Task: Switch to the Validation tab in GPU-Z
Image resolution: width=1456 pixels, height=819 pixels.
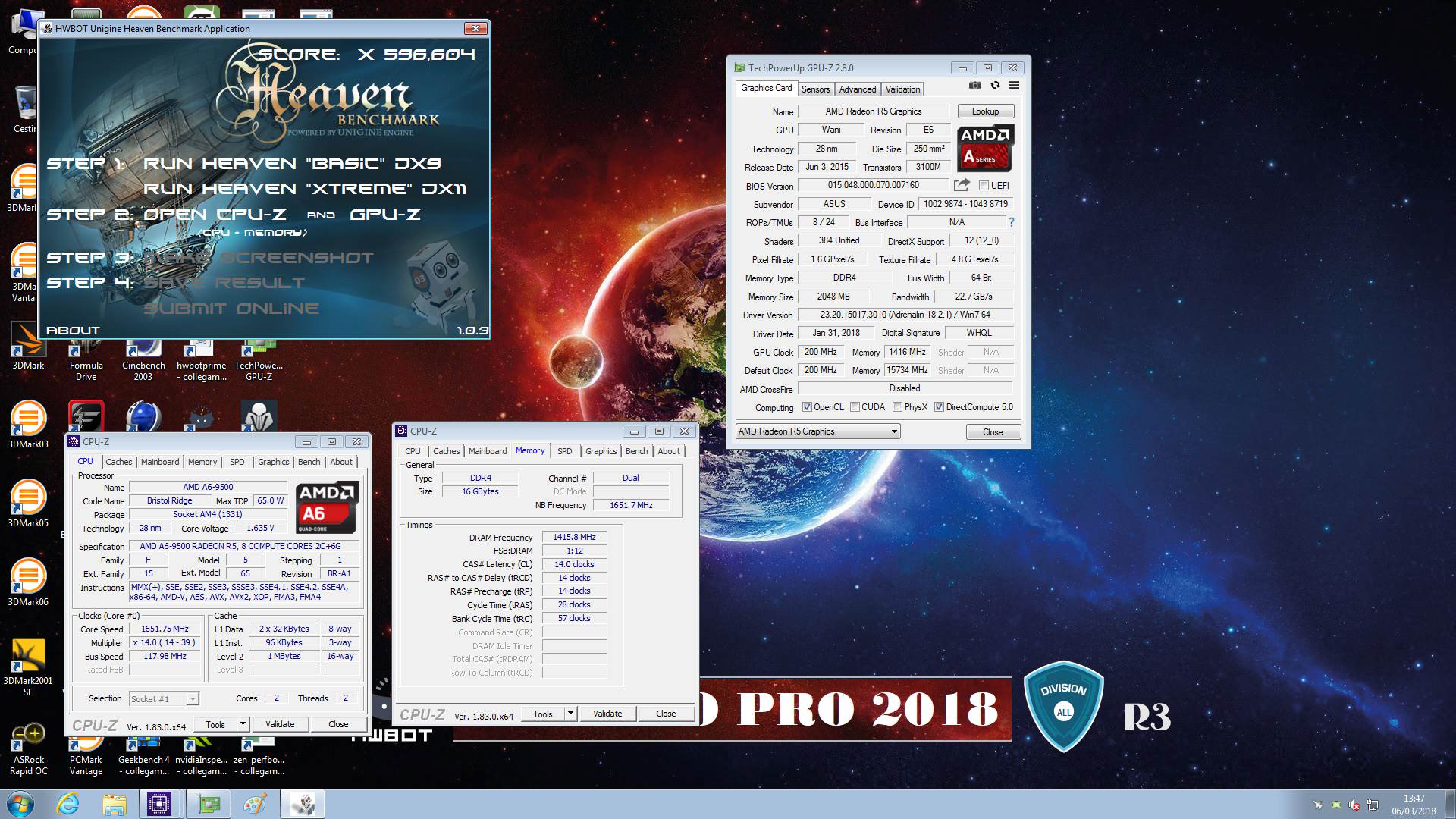Action: pyautogui.click(x=902, y=89)
